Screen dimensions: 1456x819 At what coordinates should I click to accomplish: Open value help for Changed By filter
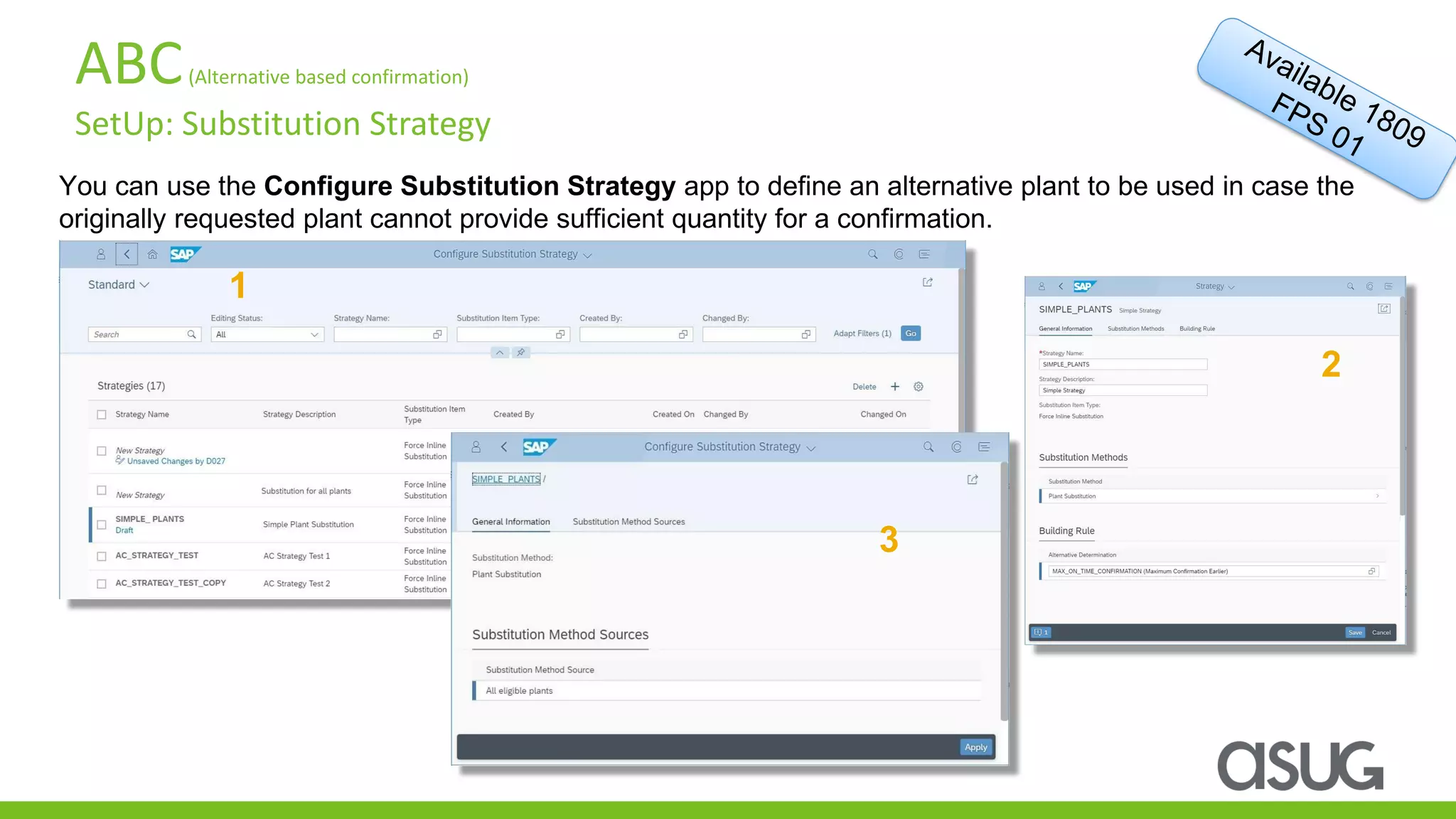coord(806,334)
